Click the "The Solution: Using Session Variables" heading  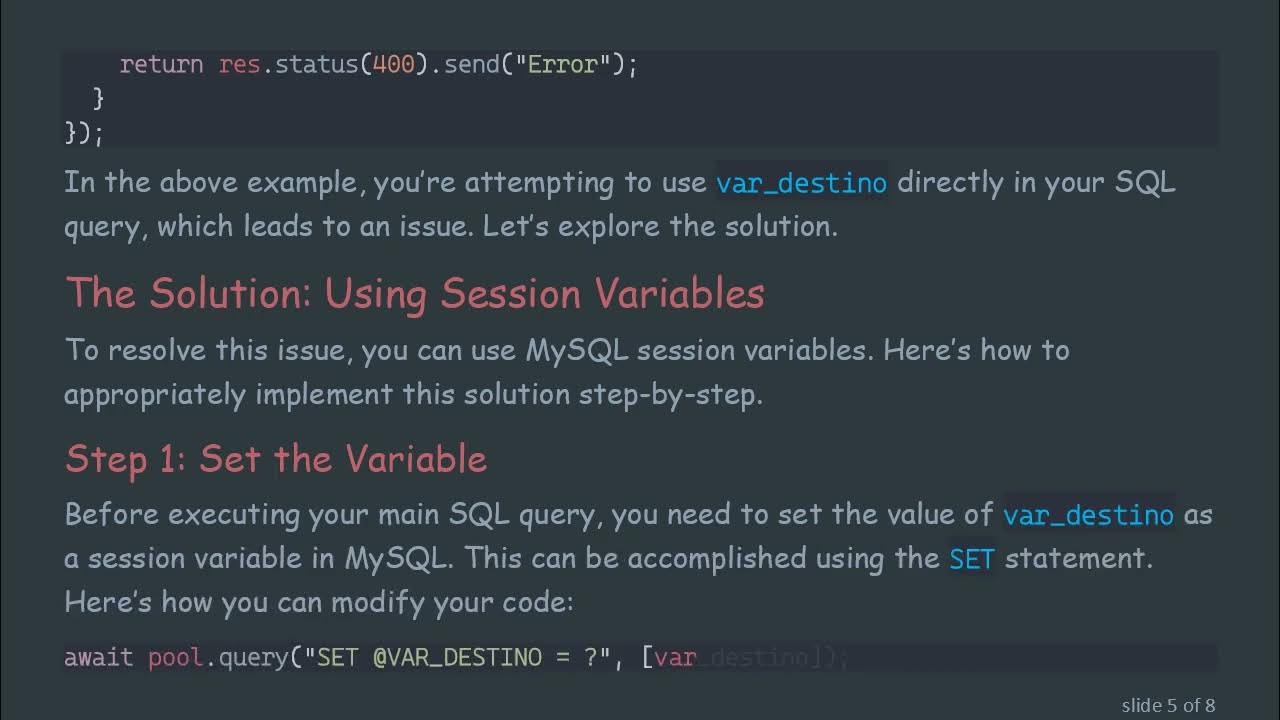415,293
